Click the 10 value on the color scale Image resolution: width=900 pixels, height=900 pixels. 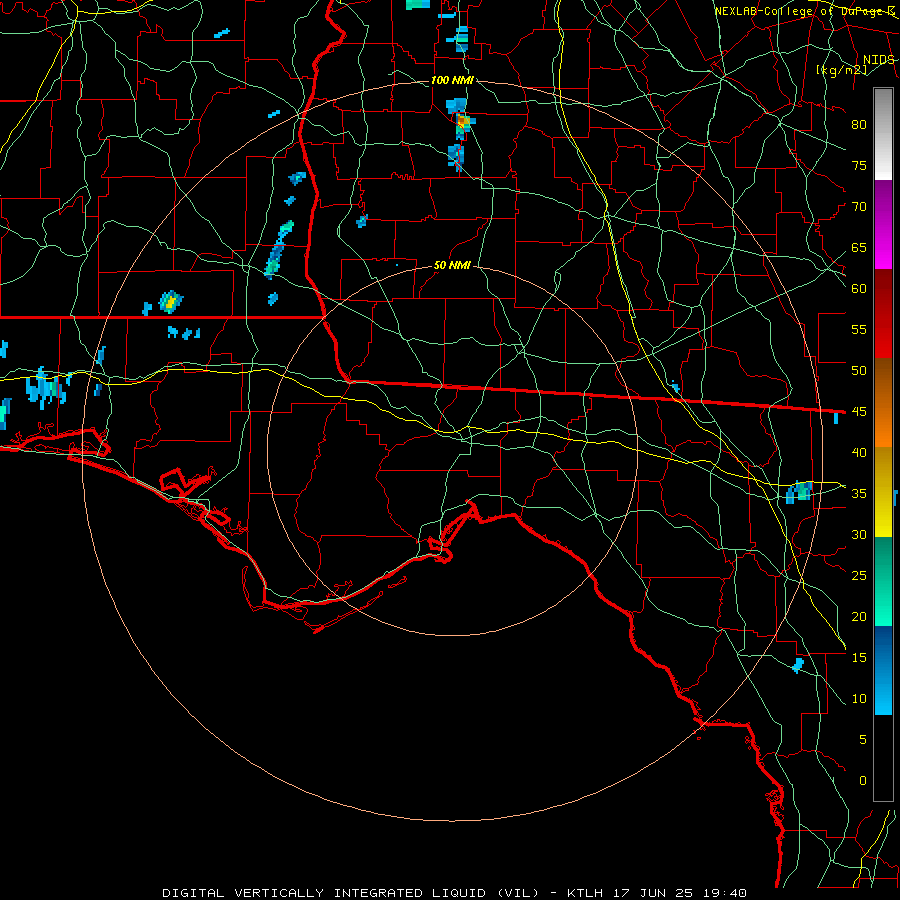click(x=859, y=699)
